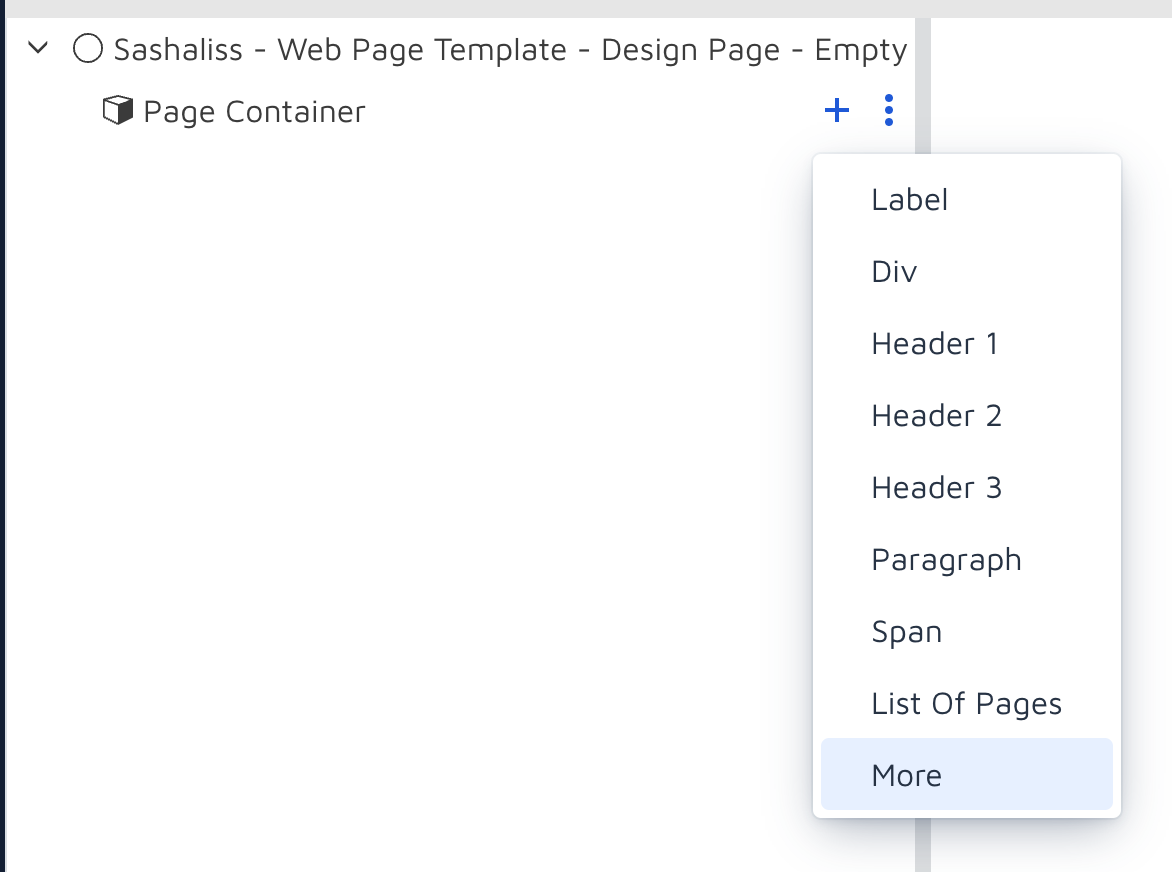
Task: Select the Page Container tree item
Action: point(255,111)
